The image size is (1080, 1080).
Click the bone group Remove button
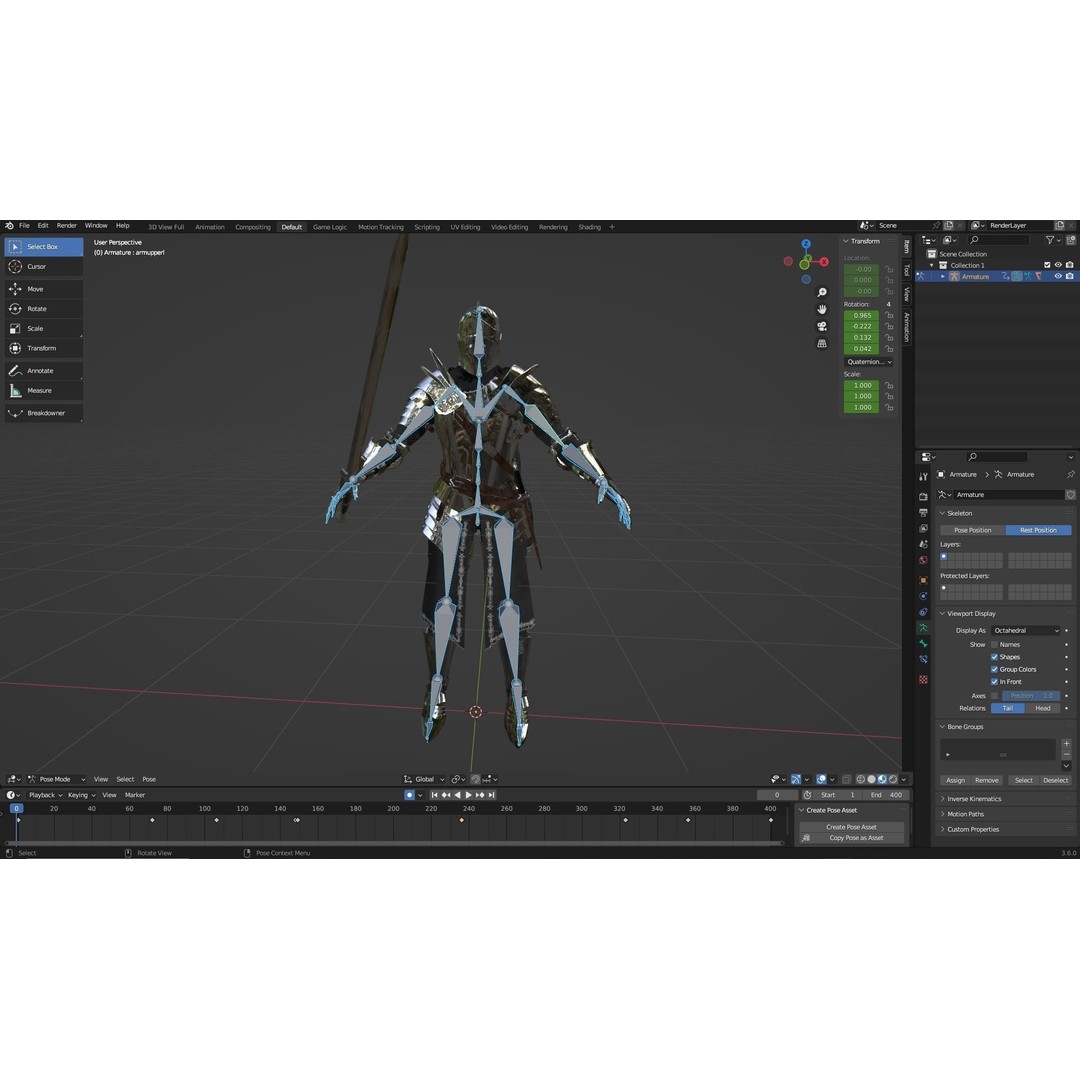coord(986,780)
